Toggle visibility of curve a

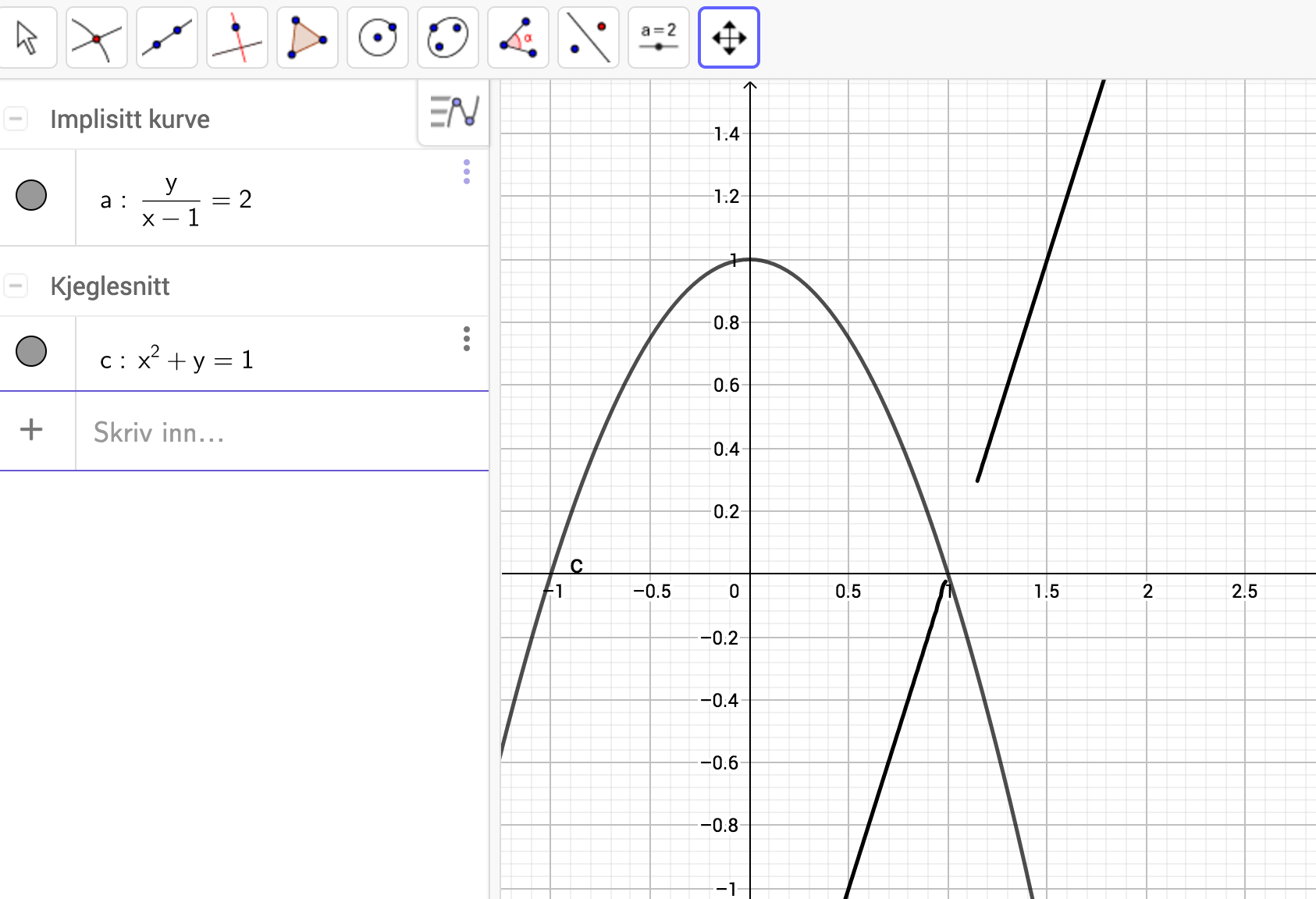31,195
